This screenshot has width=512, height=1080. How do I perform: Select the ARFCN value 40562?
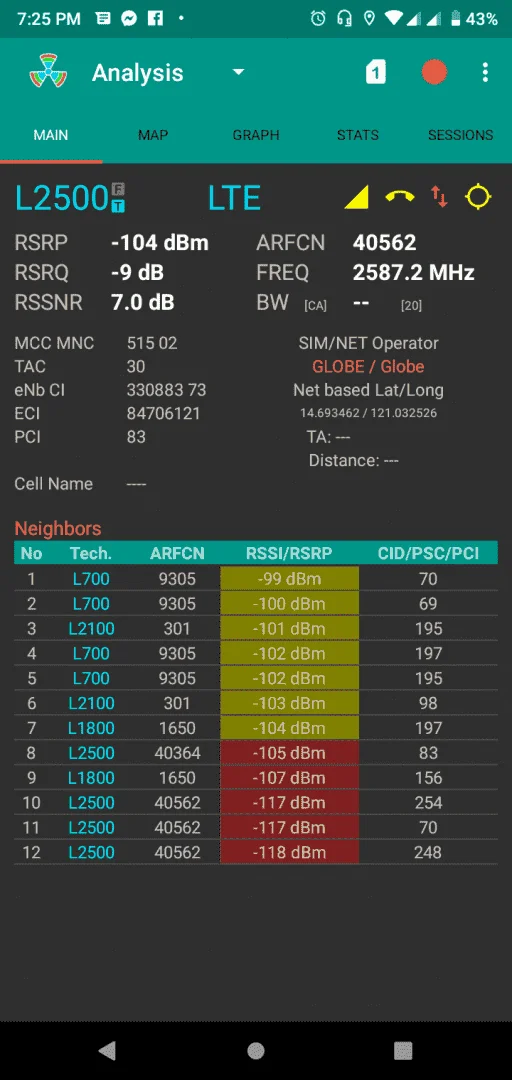pos(385,243)
